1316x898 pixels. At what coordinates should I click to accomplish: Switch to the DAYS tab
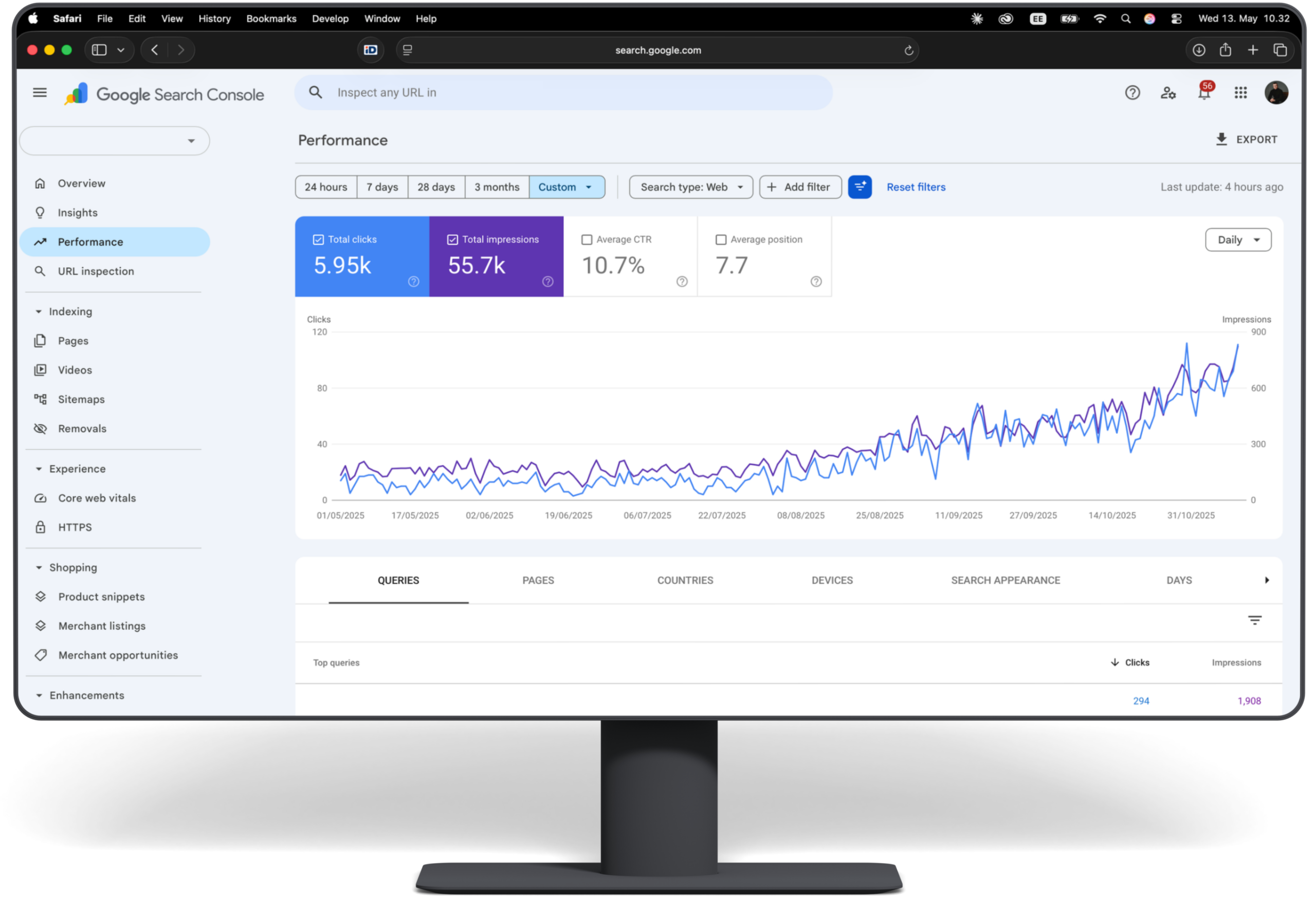coord(1179,580)
